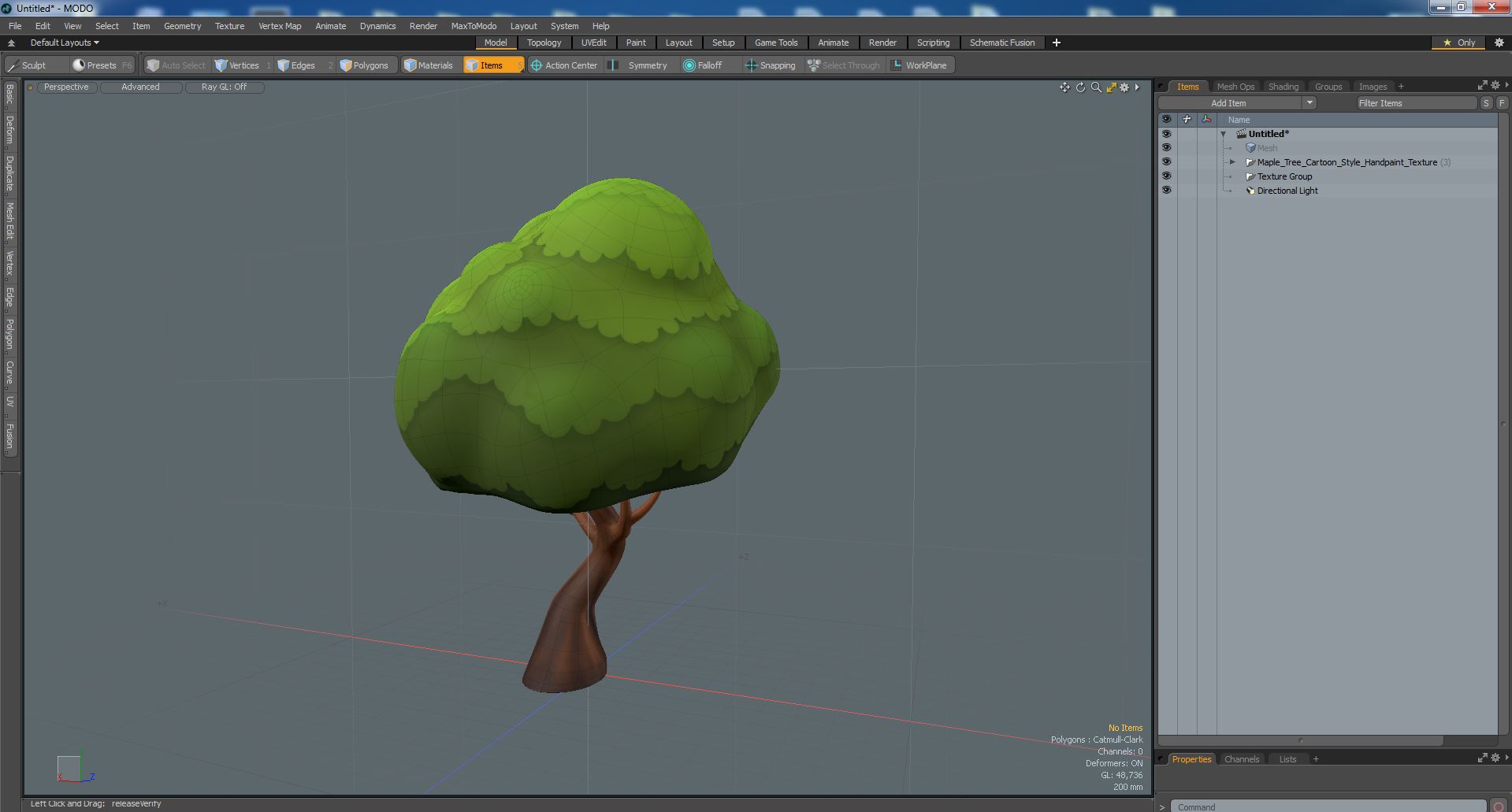The image size is (1512, 812).
Task: Open the Lists tab in Properties panel
Action: pyautogui.click(x=1287, y=759)
